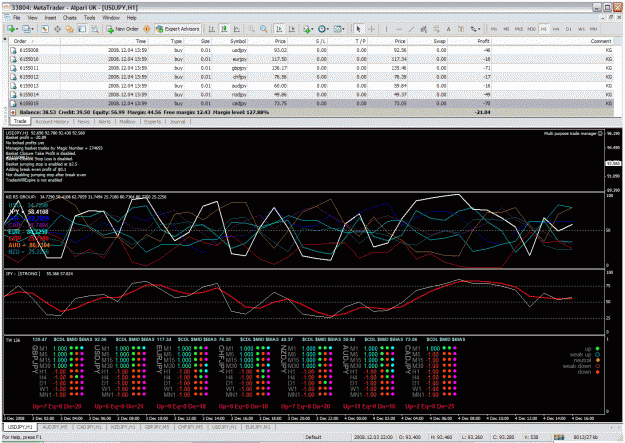Image resolution: width=625 pixels, height=443 pixels.
Task: Toggle chart auto scroll
Action: point(279,29)
